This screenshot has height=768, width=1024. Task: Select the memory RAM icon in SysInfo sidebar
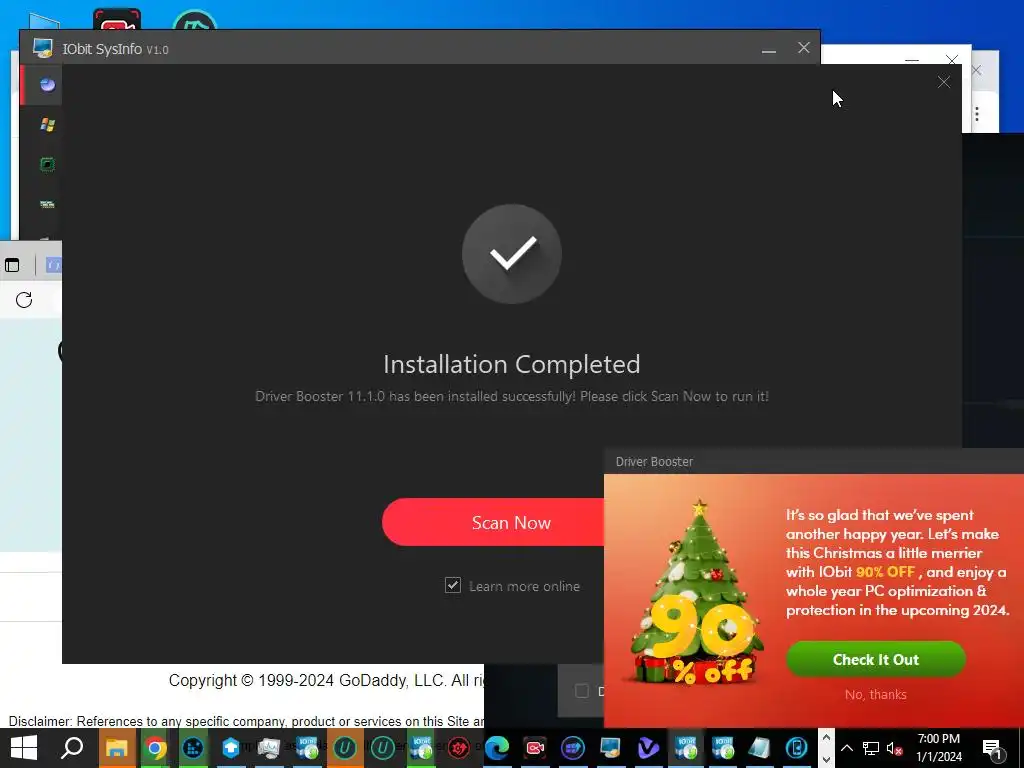coord(47,204)
